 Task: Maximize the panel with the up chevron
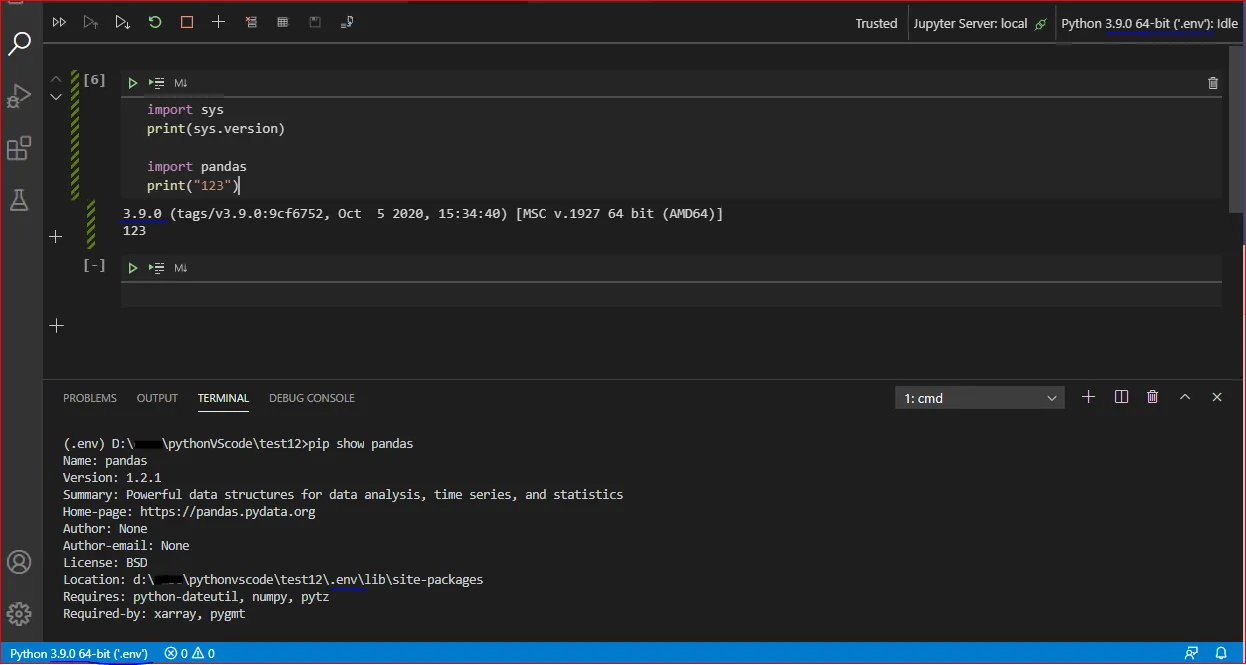tap(1185, 397)
